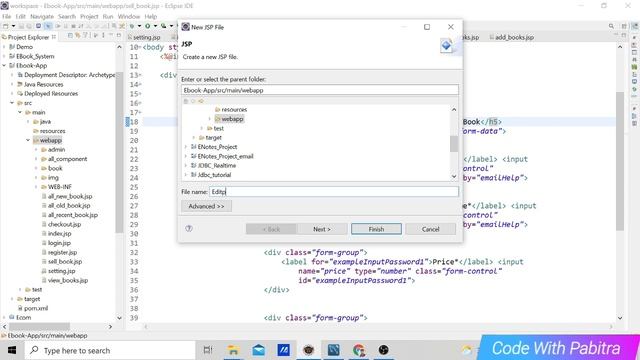Click the Debug bug toolbar icon
This screenshot has width=640, height=360.
pyautogui.click(x=132, y=26)
